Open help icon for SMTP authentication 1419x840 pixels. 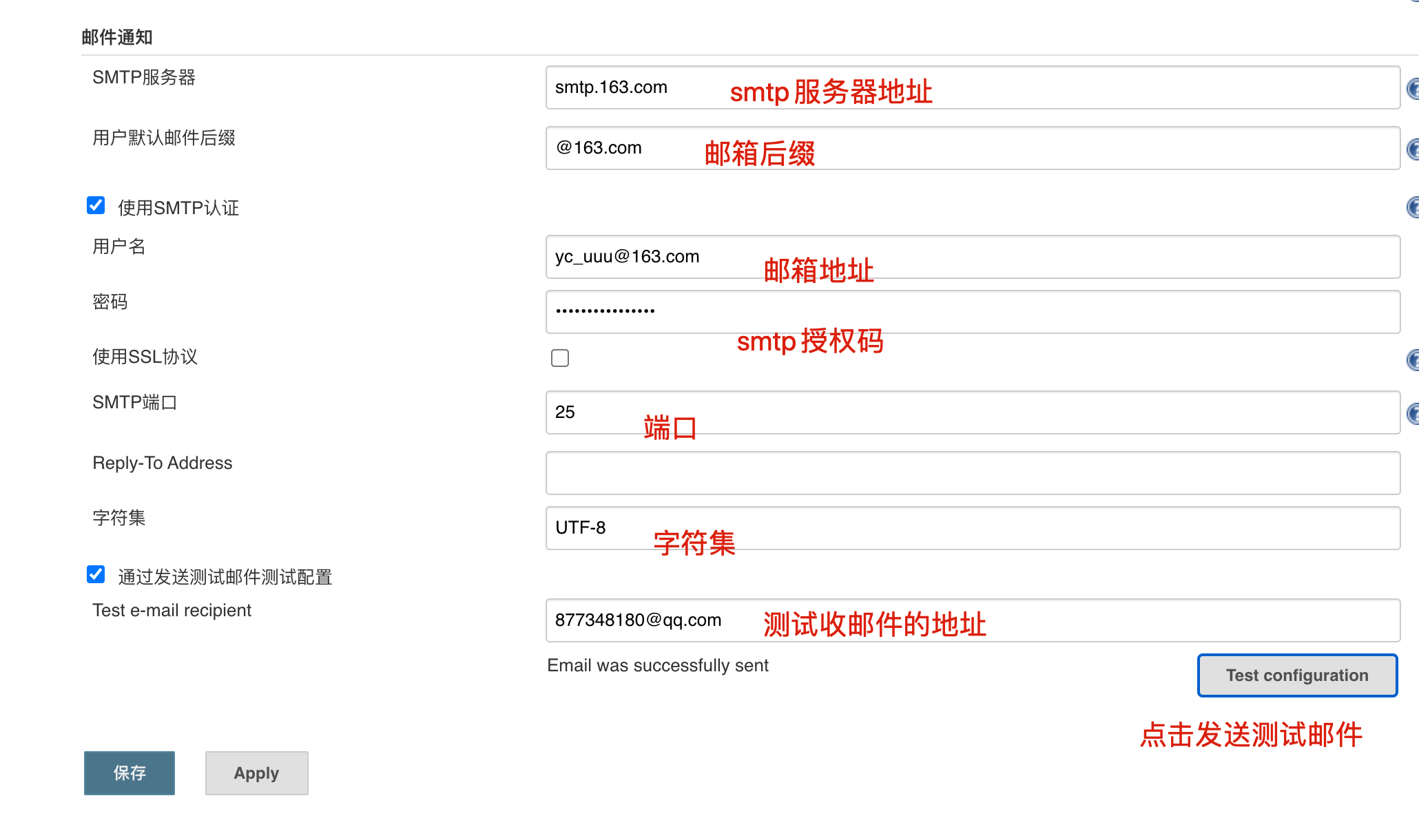(1413, 207)
